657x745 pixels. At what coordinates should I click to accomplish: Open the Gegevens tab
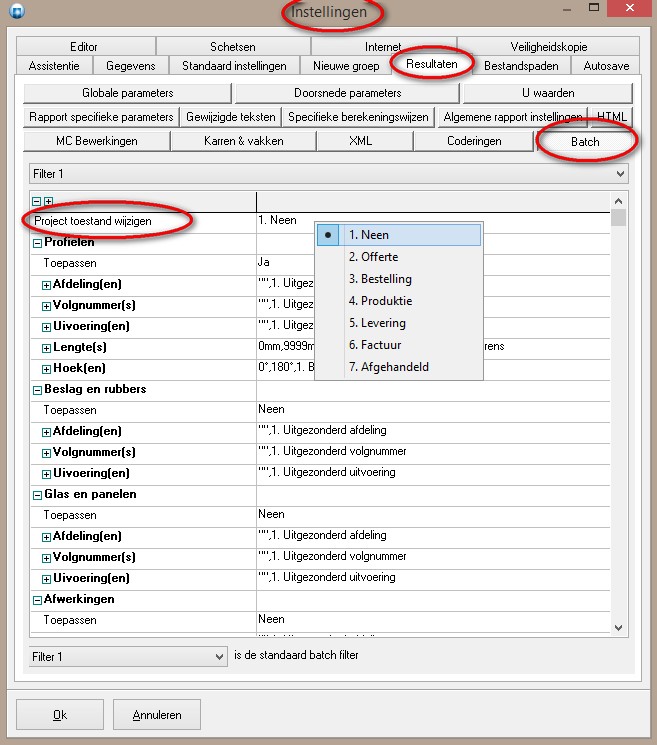131,66
